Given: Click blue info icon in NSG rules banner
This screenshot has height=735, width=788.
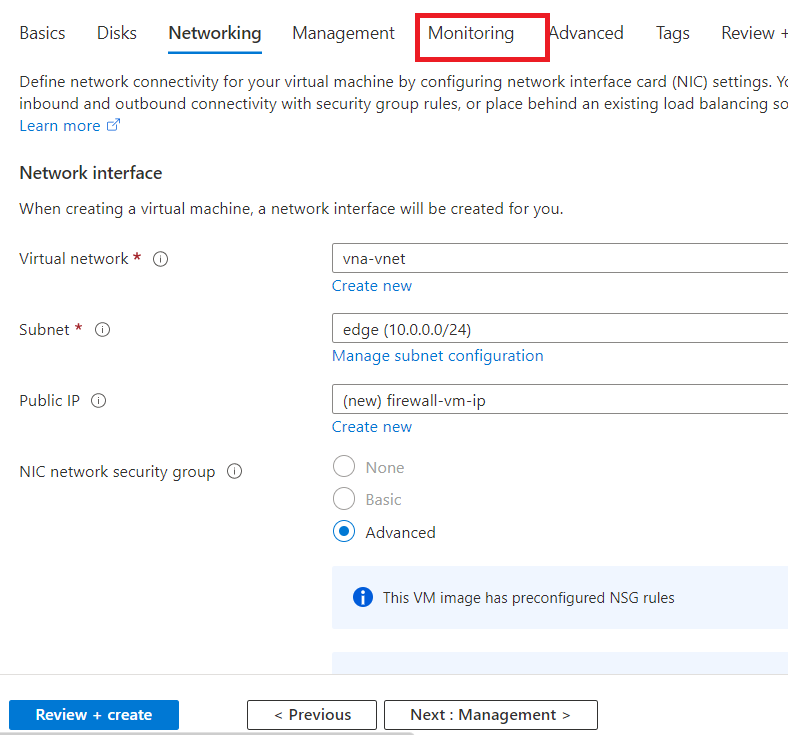Looking at the screenshot, I should (362, 598).
